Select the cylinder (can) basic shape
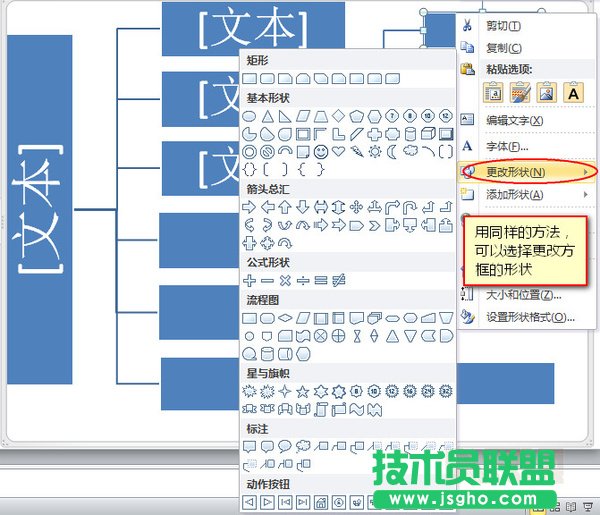This screenshot has height=515, width=600. [410, 134]
